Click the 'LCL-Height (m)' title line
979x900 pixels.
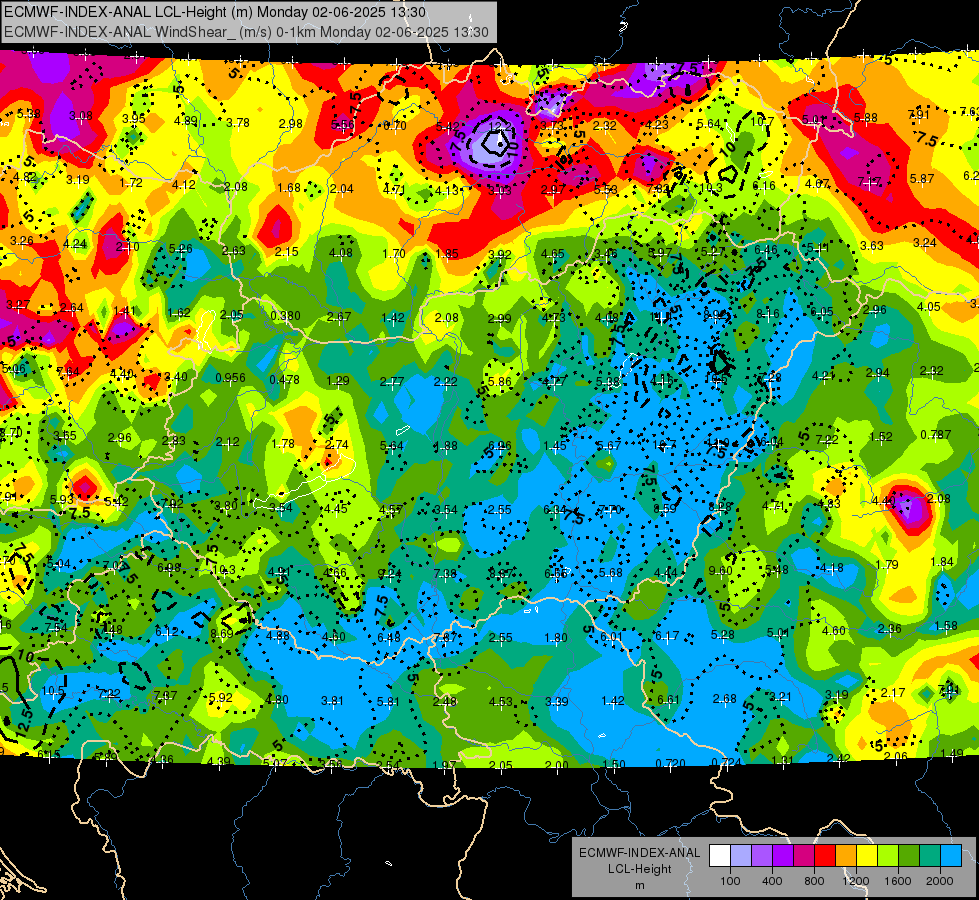(215, 12)
